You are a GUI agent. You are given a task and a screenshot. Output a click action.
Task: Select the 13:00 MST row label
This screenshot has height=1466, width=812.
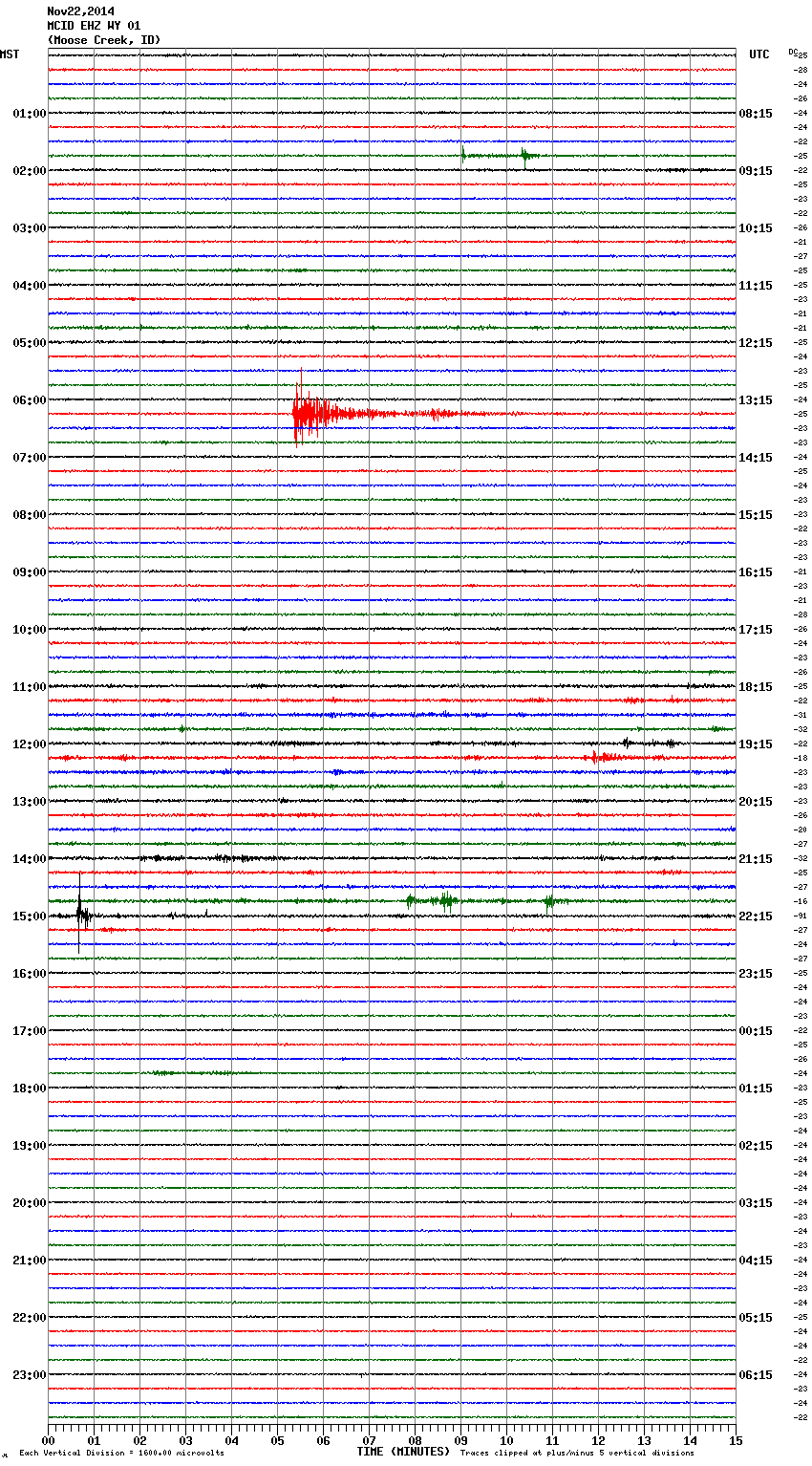coord(30,802)
